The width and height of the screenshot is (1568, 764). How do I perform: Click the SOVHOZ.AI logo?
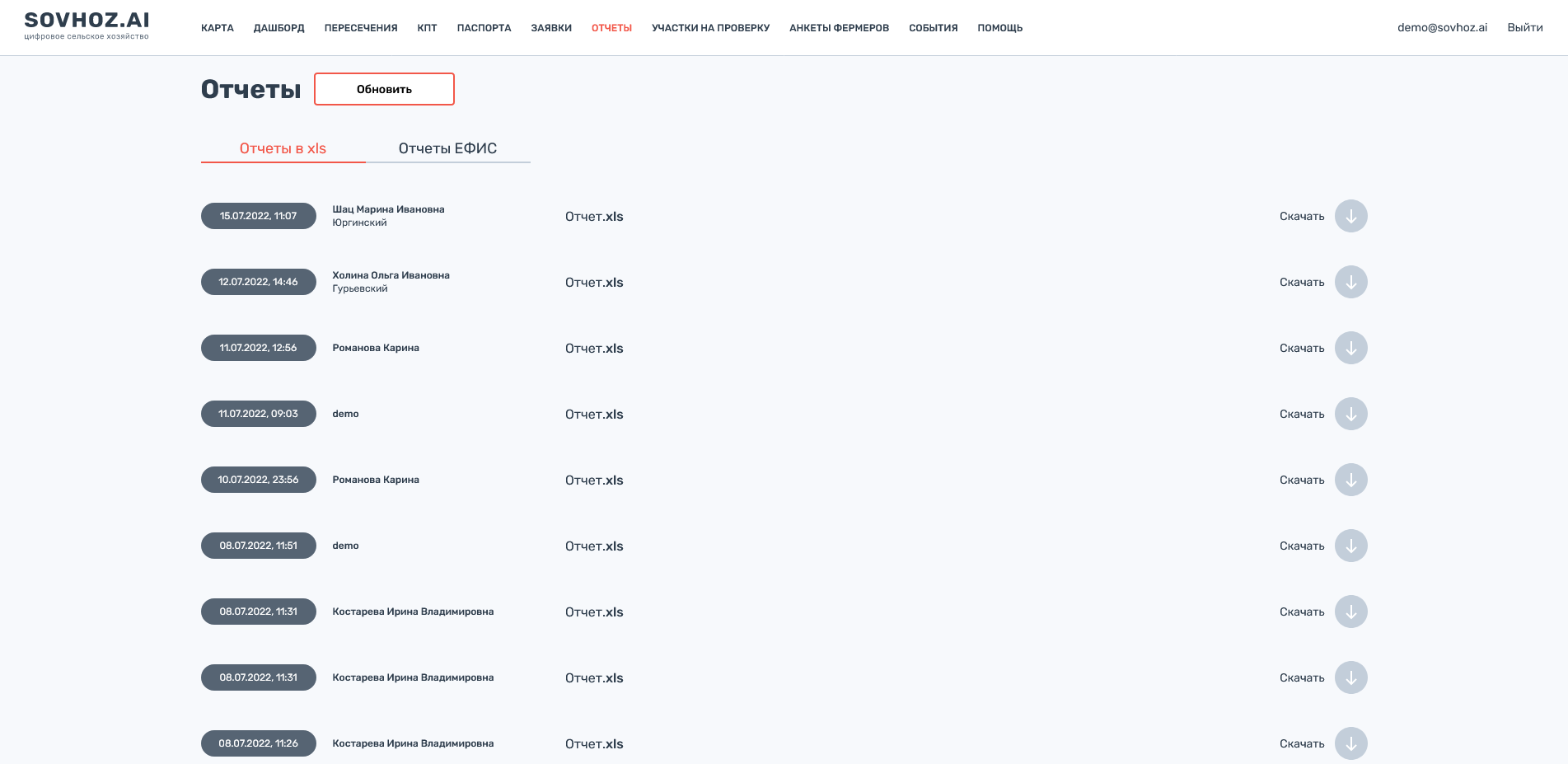point(87,25)
